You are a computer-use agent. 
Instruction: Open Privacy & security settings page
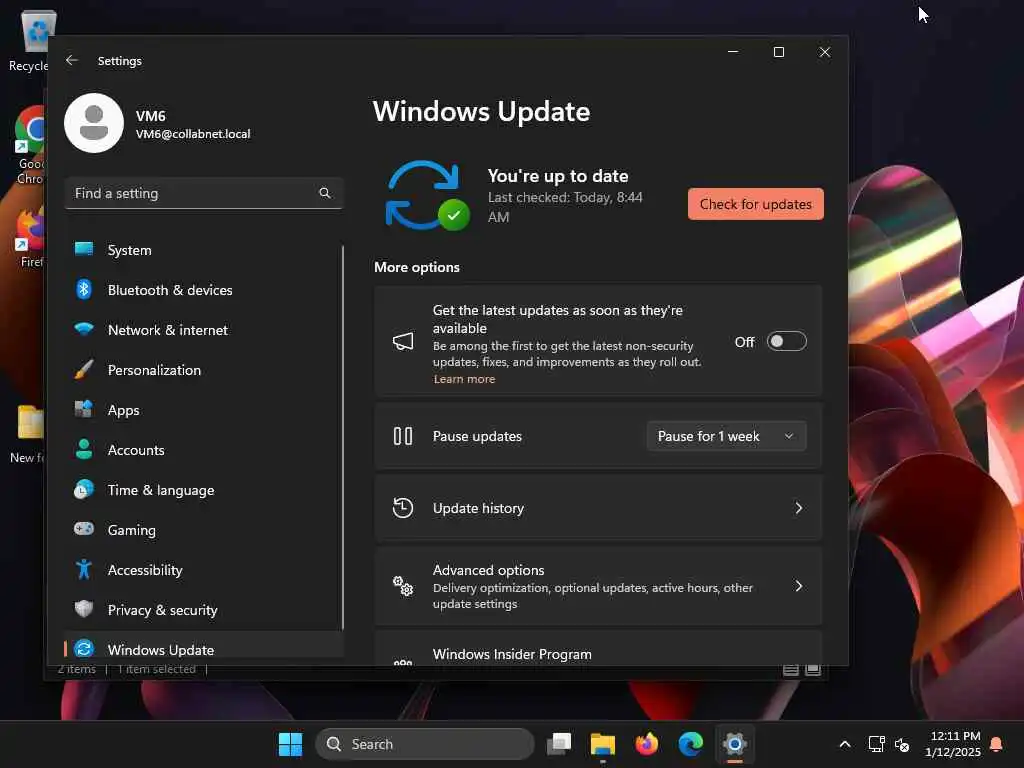(x=204, y=609)
